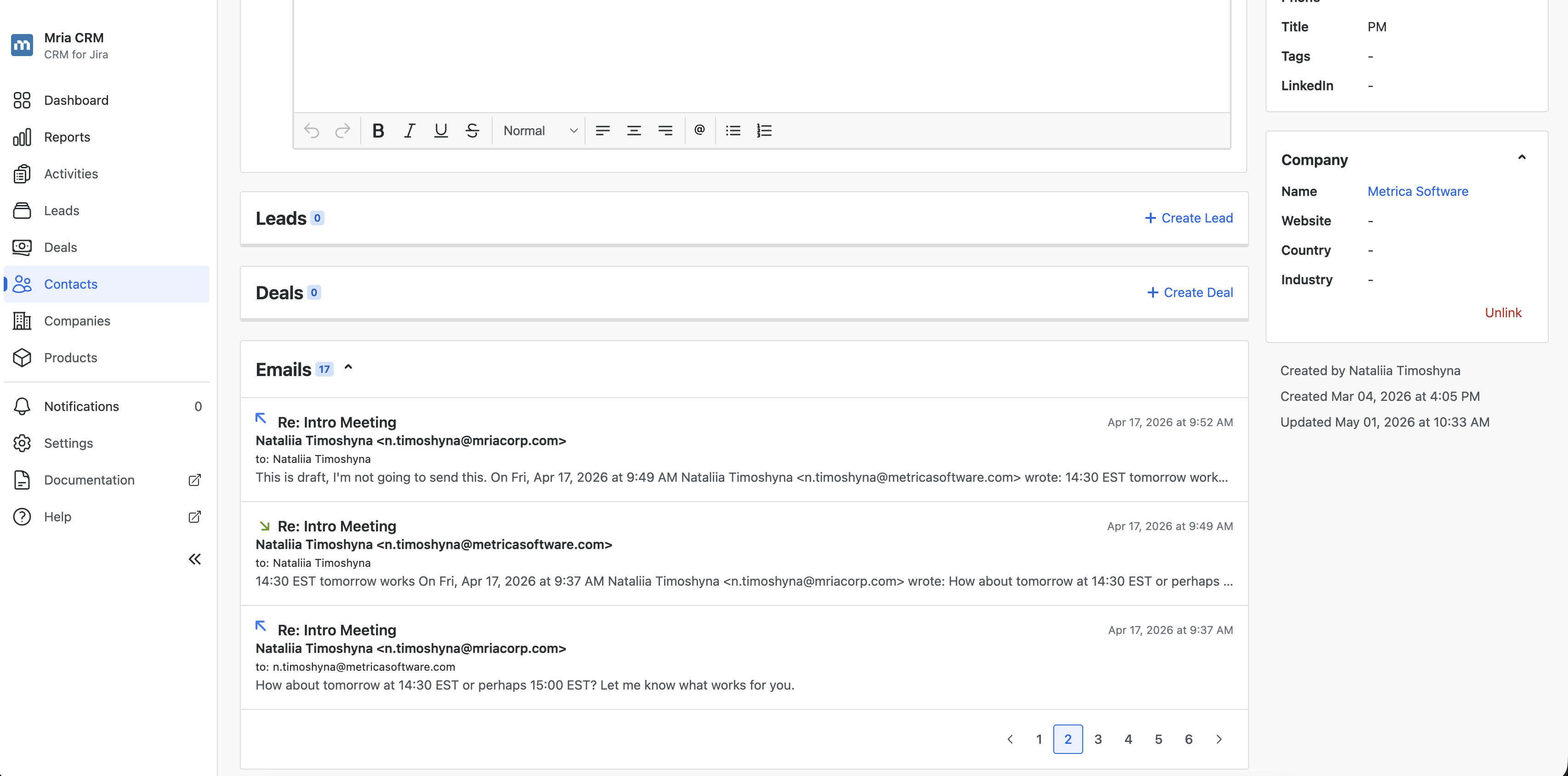The height and width of the screenshot is (776, 1568).
Task: Go to emails page 6
Action: tap(1188, 739)
